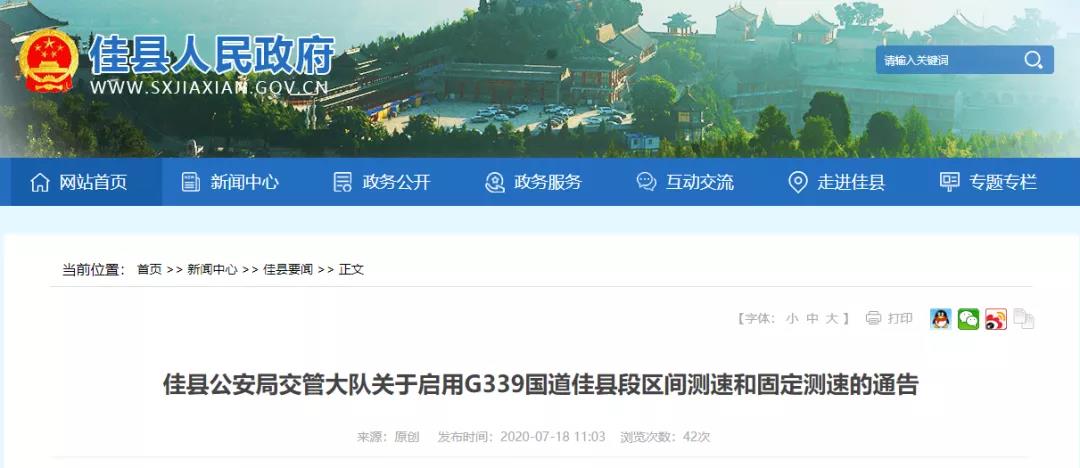
Task: Click the copy link icon
Action: [x=1024, y=318]
